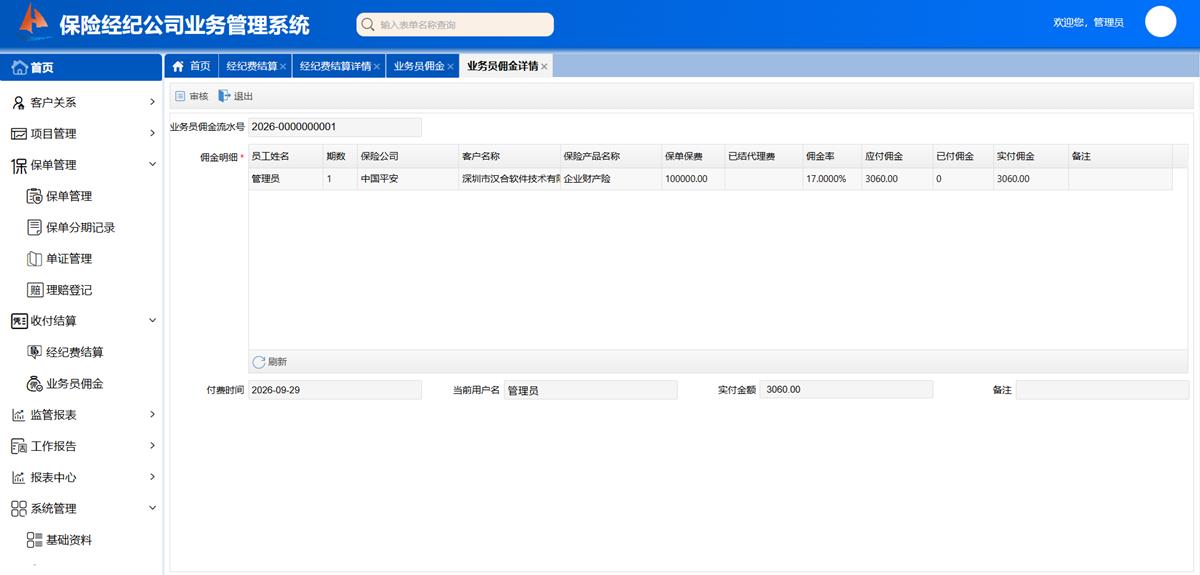Click the 客户关系 person icon
The image size is (1200, 575).
(x=19, y=102)
